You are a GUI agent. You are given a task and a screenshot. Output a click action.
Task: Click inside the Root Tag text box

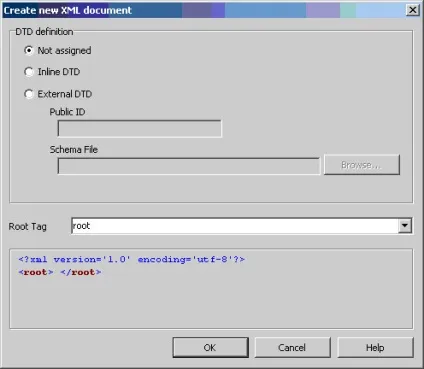[x=235, y=226]
